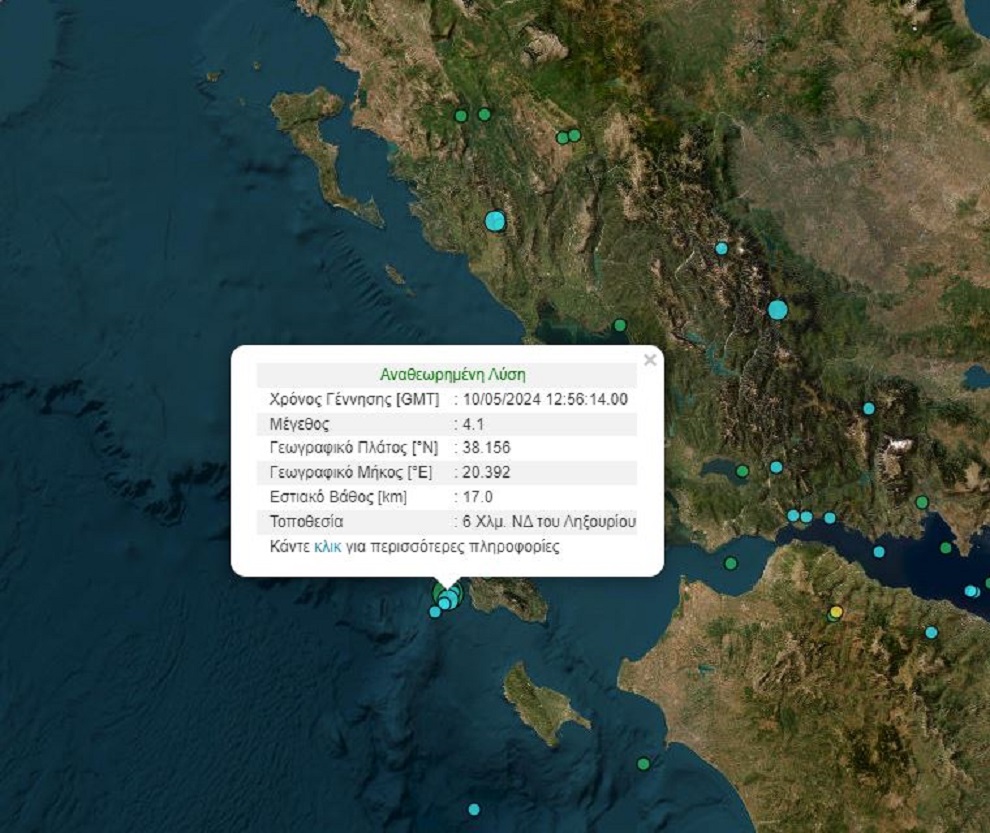Select the green marker in sea southeast of Zakynthos
Screen dimensions: 990x833
pyautogui.click(x=643, y=764)
